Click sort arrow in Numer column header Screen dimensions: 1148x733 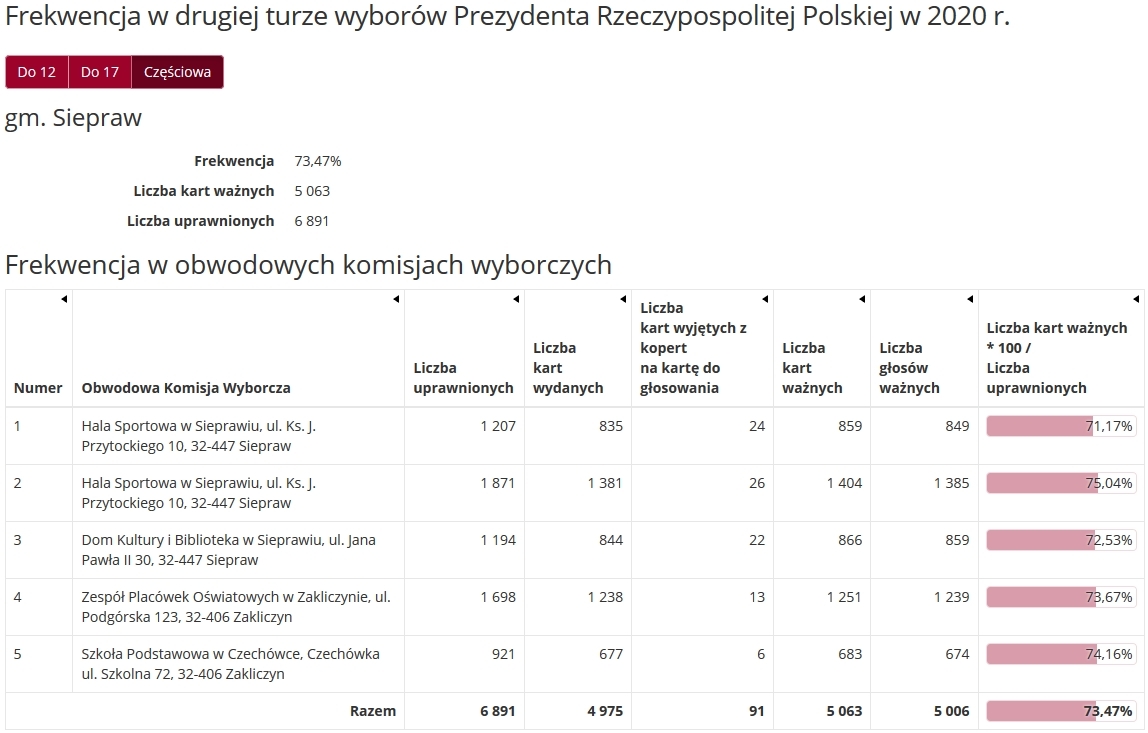[x=64, y=299]
